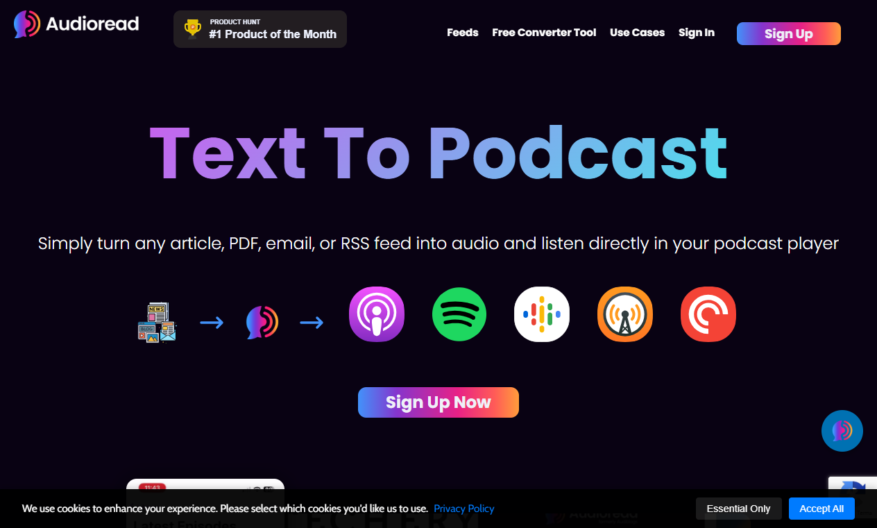Select the Apple Podcasts purple icon
The height and width of the screenshot is (528, 877).
[x=376, y=314]
